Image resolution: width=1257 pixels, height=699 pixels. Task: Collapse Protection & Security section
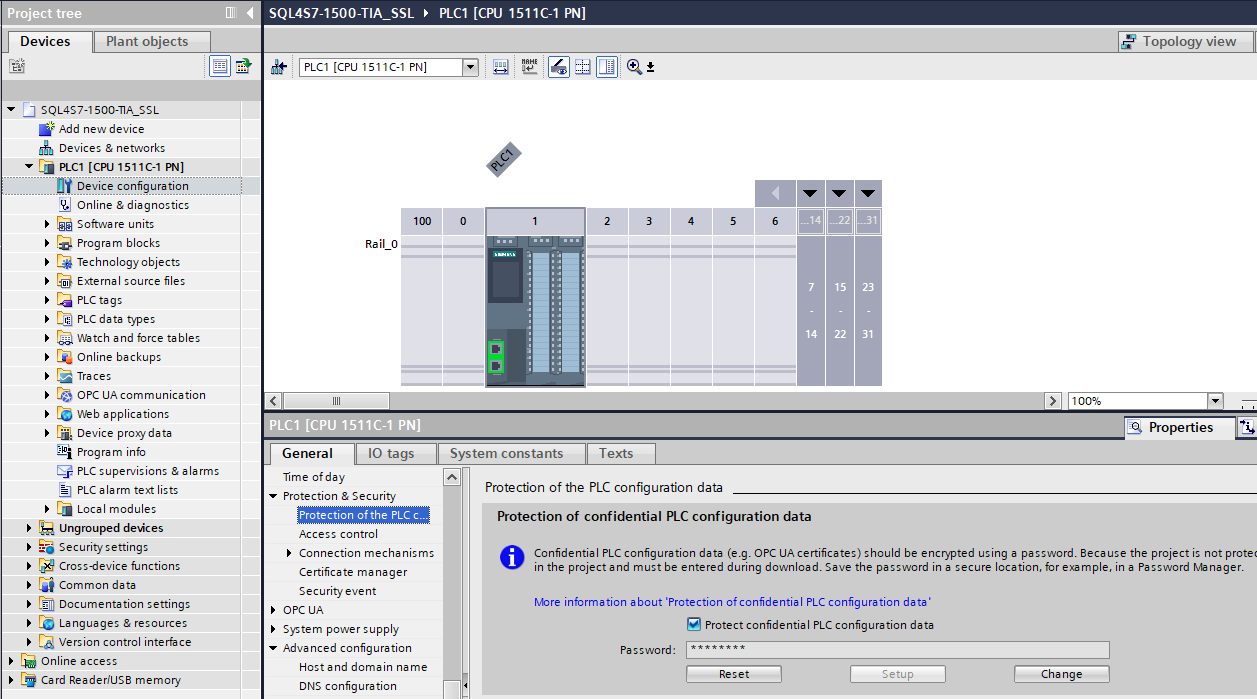(x=273, y=496)
